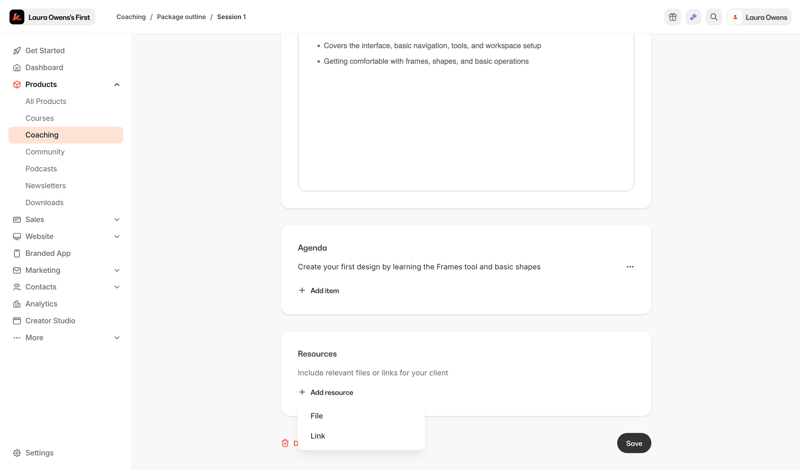
Task: Click the agenda item about Frames tool
Action: coord(419,267)
